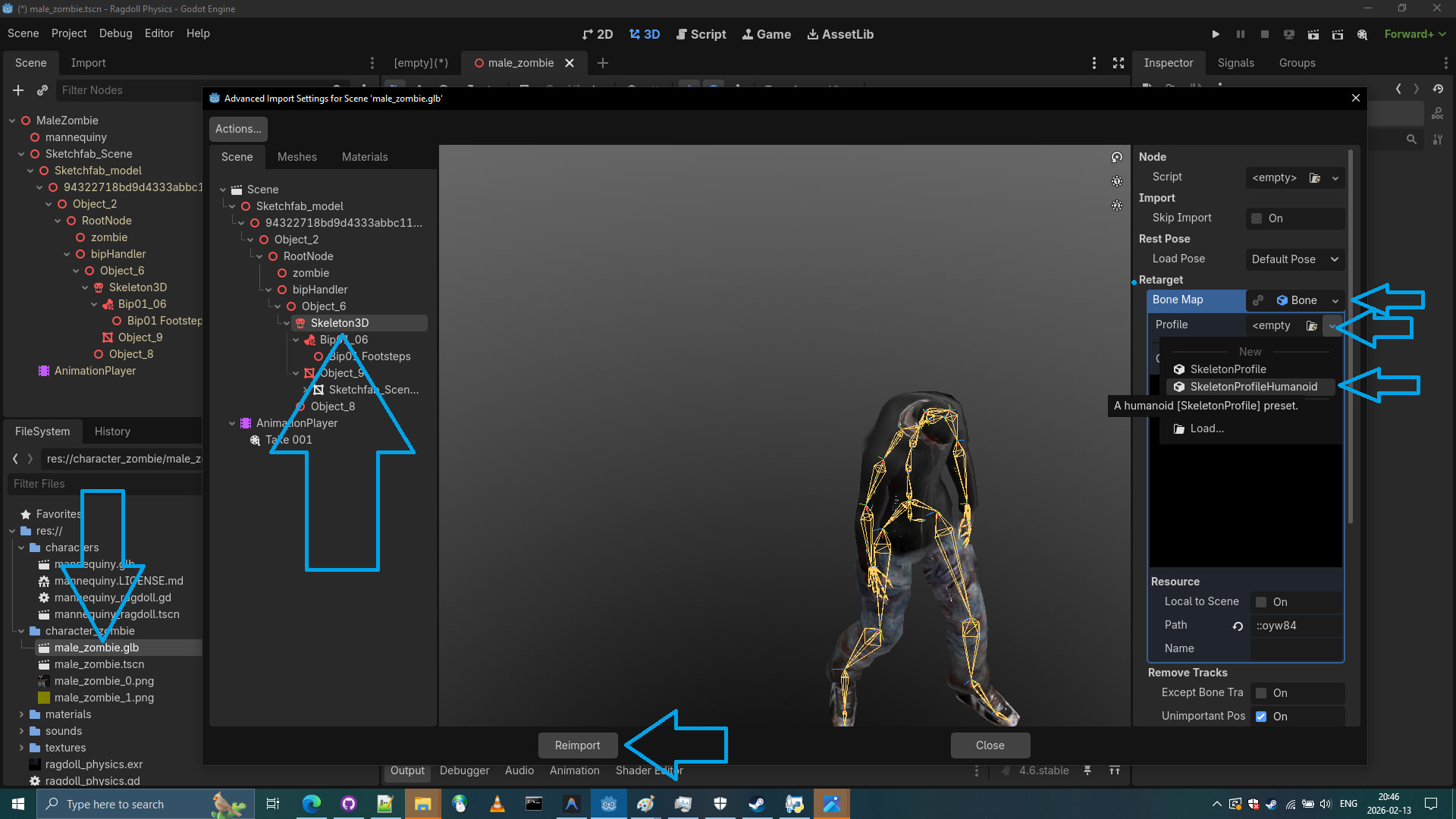Toggle distraction-free mode expand icon

(1119, 63)
